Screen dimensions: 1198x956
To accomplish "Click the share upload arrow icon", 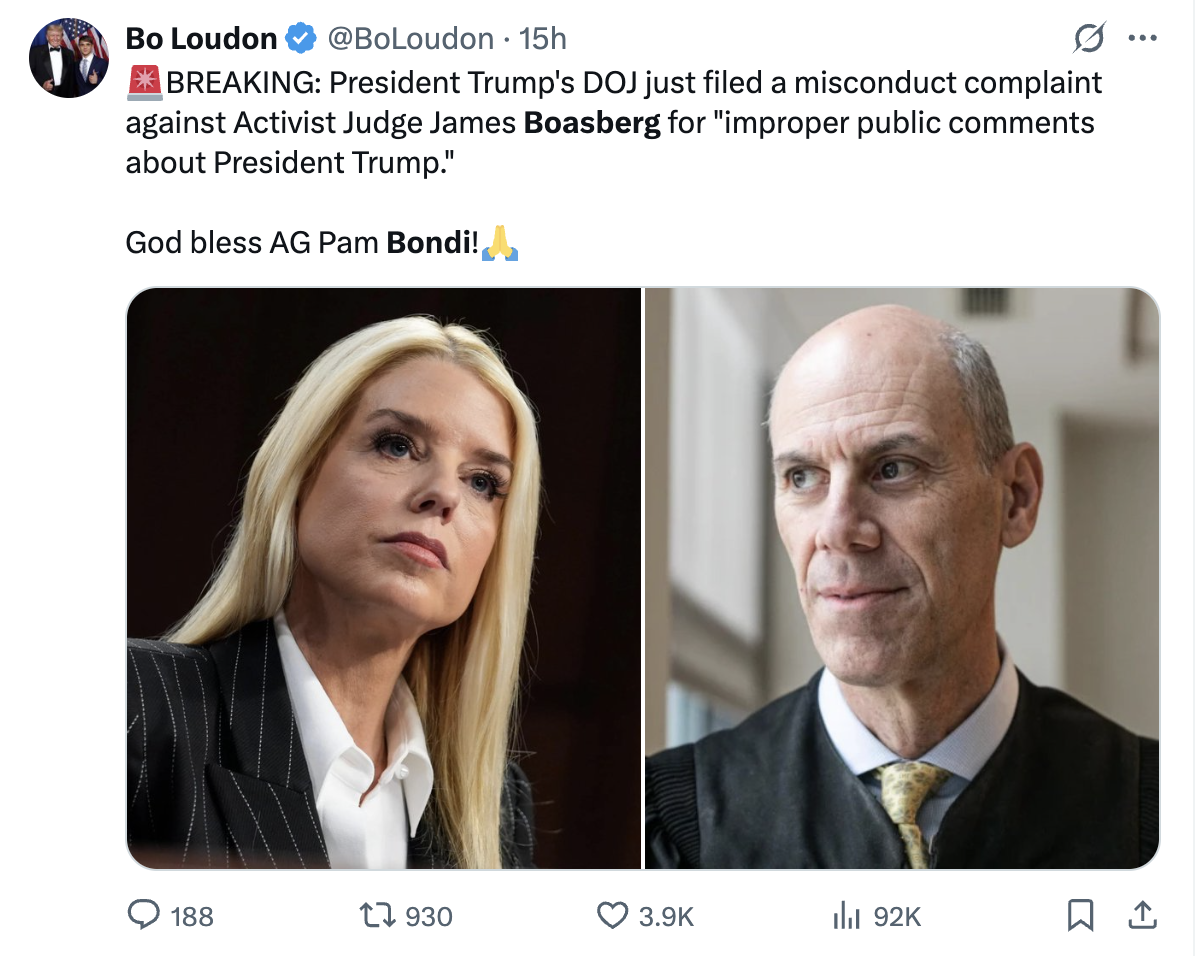I will [1141, 915].
